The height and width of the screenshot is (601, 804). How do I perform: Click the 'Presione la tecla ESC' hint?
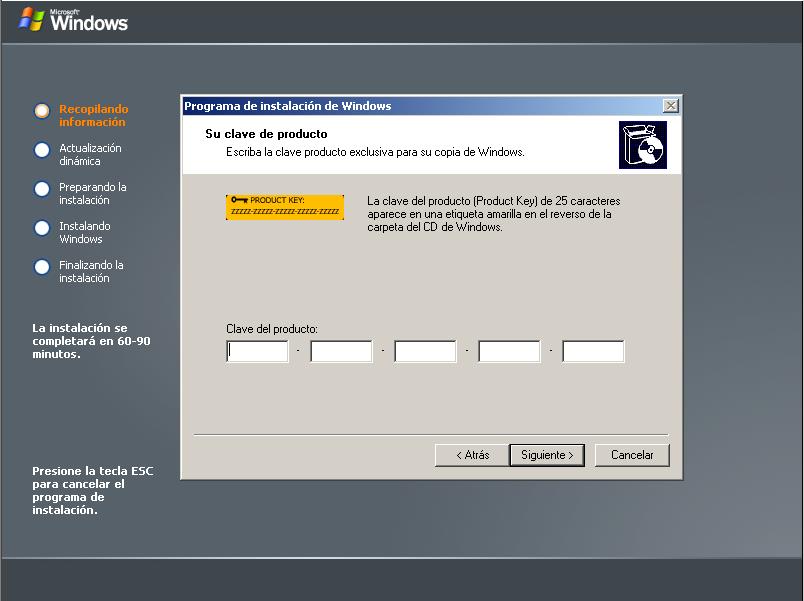tap(93, 490)
